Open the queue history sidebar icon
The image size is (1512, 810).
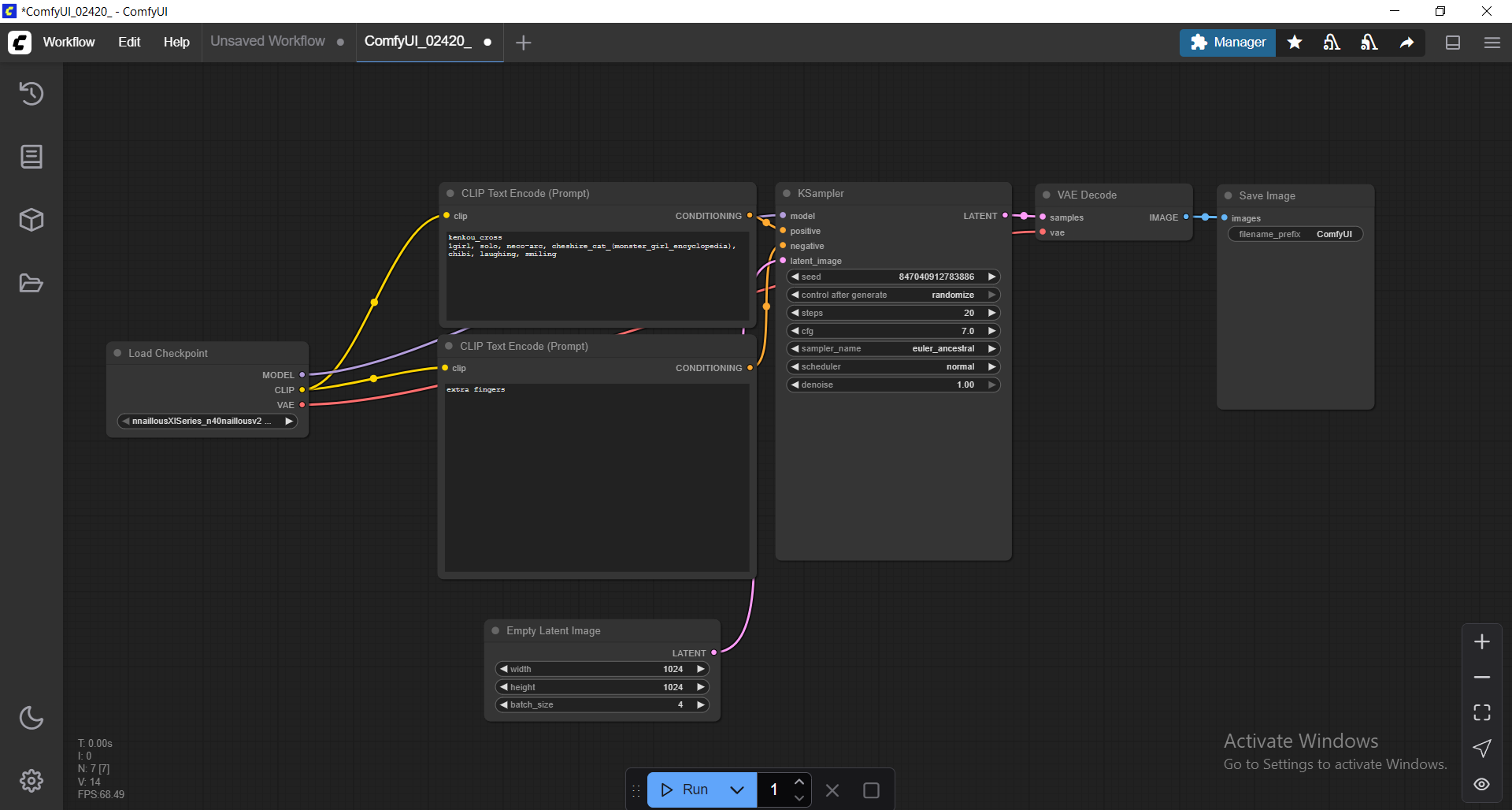(31, 94)
